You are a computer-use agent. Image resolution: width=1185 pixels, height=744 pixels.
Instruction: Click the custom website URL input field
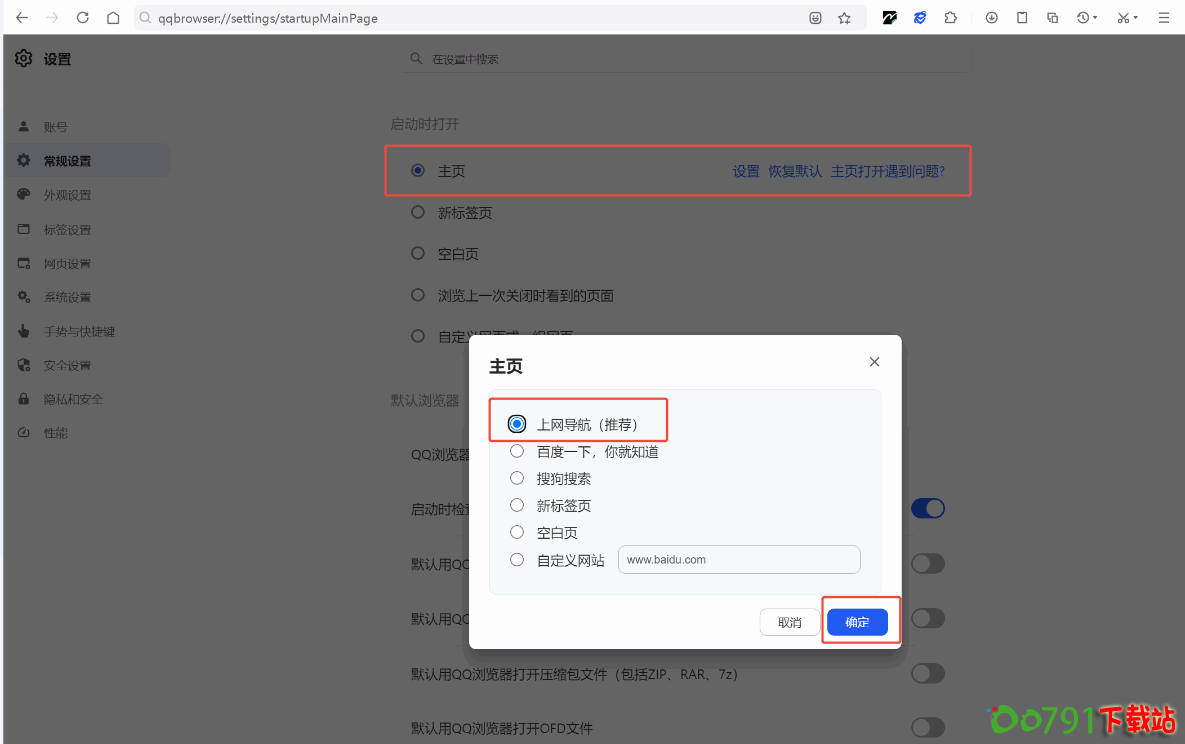click(x=739, y=560)
